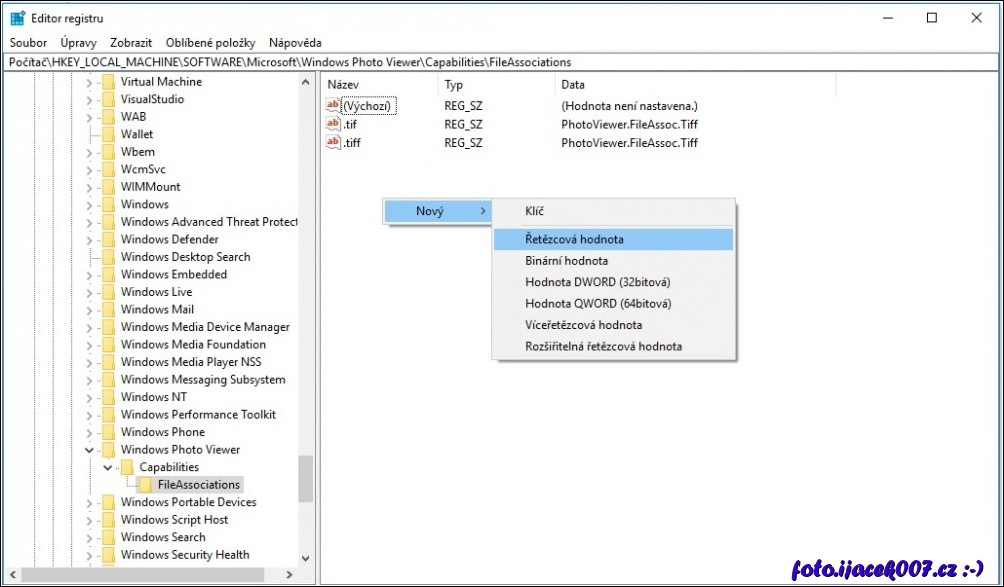This screenshot has width=1004, height=587.
Task: Select Hodnota DWORD (32bitová) option
Action: click(597, 282)
